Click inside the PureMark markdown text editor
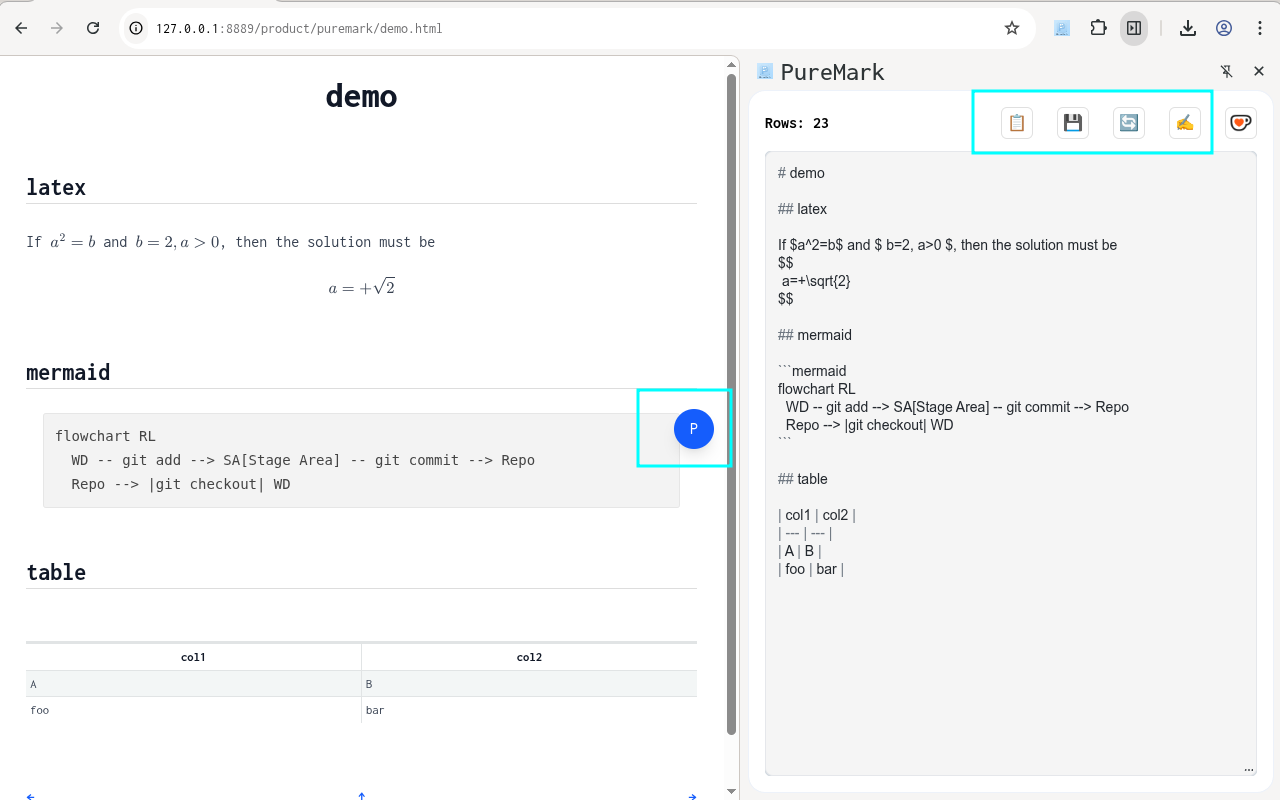Screen dimensions: 1280x800 click(x=1010, y=463)
